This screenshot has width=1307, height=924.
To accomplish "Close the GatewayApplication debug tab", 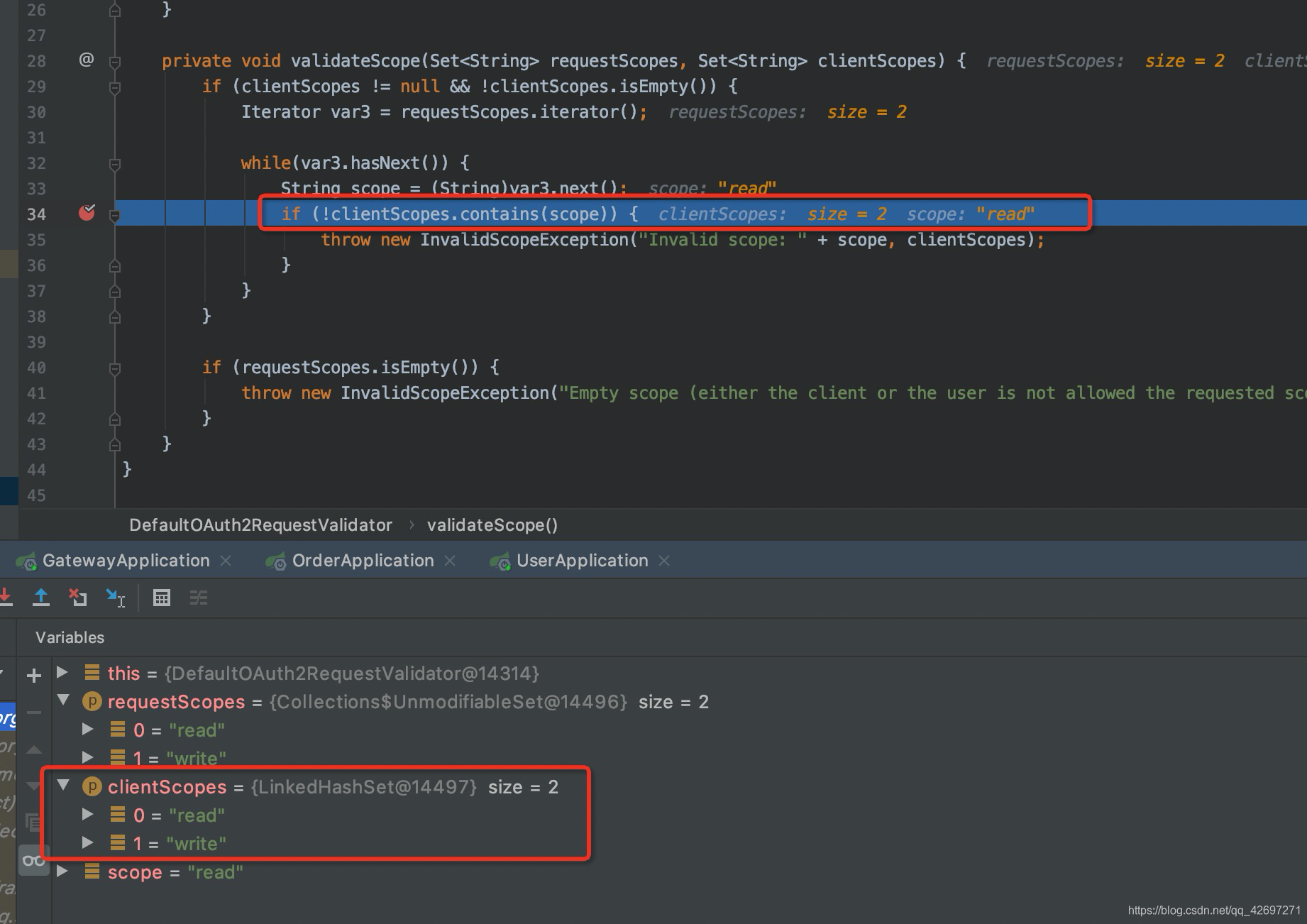I will pyautogui.click(x=226, y=561).
